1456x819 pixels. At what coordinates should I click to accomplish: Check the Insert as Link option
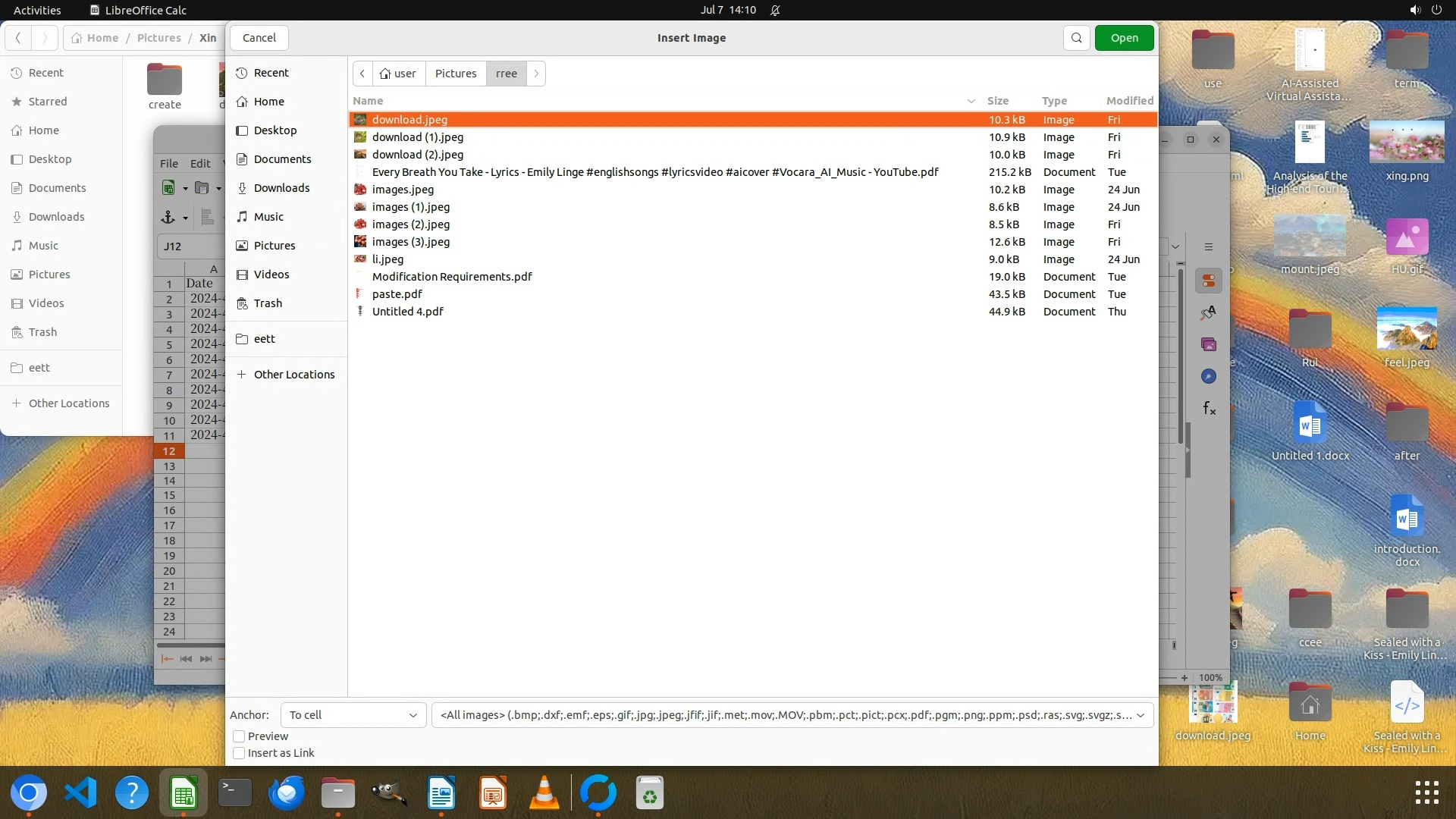click(239, 753)
